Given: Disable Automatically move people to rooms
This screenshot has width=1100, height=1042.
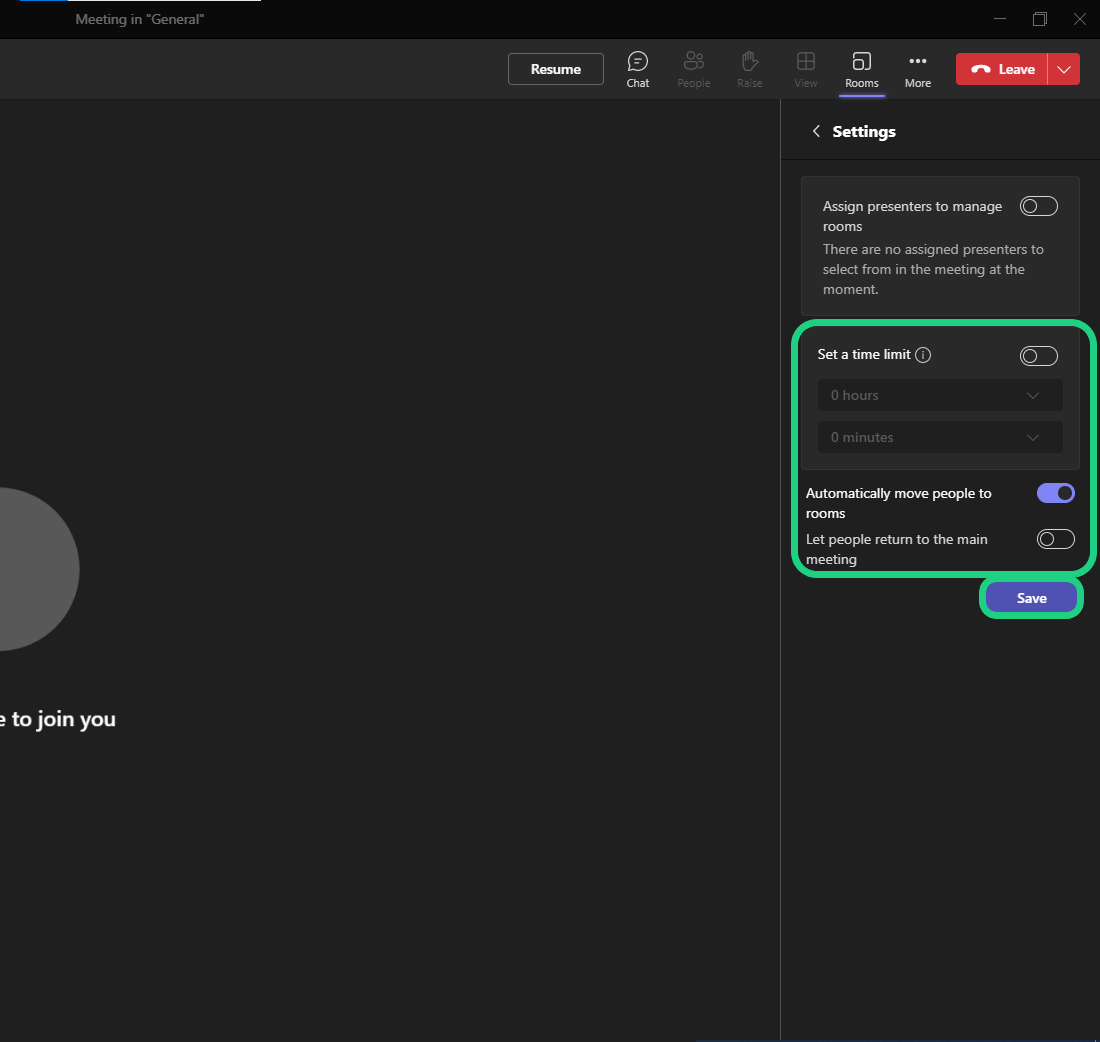Looking at the screenshot, I should click(1055, 493).
